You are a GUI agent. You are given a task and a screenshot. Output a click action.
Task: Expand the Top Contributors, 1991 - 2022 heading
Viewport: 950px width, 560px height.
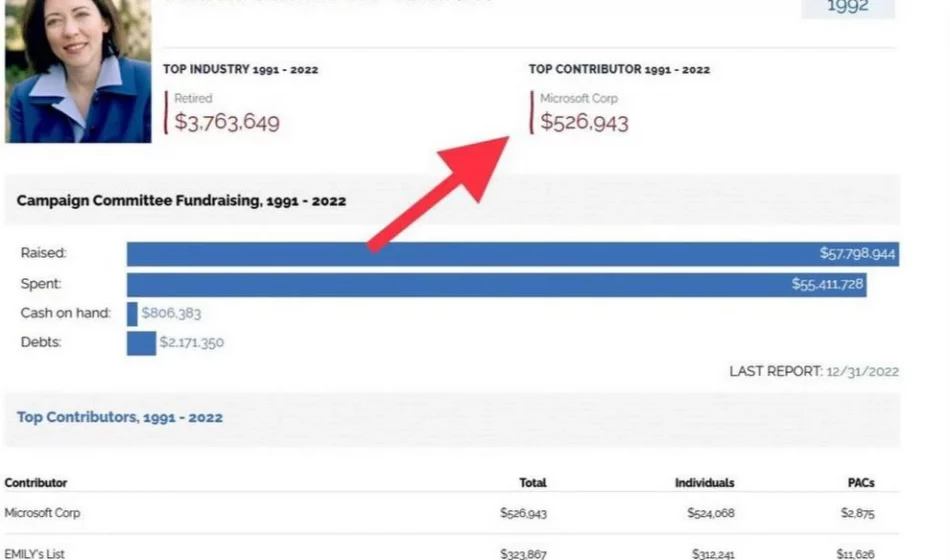pyautogui.click(x=120, y=417)
